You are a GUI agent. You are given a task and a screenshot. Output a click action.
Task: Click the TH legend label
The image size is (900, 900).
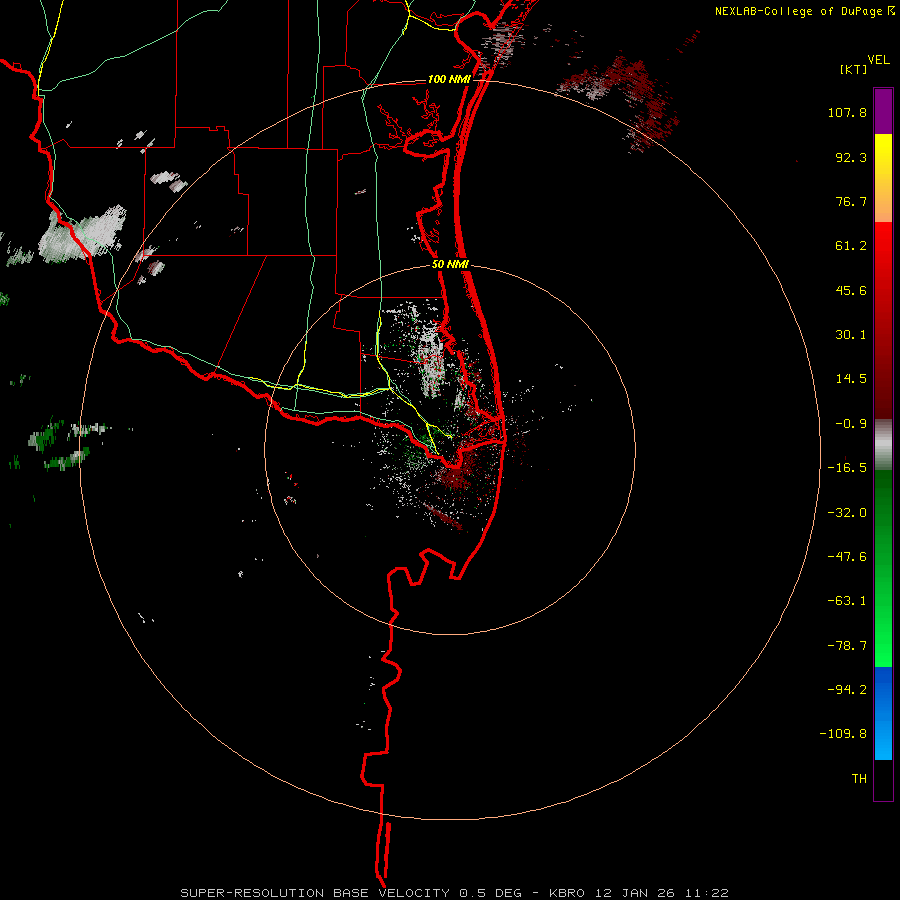click(x=859, y=779)
